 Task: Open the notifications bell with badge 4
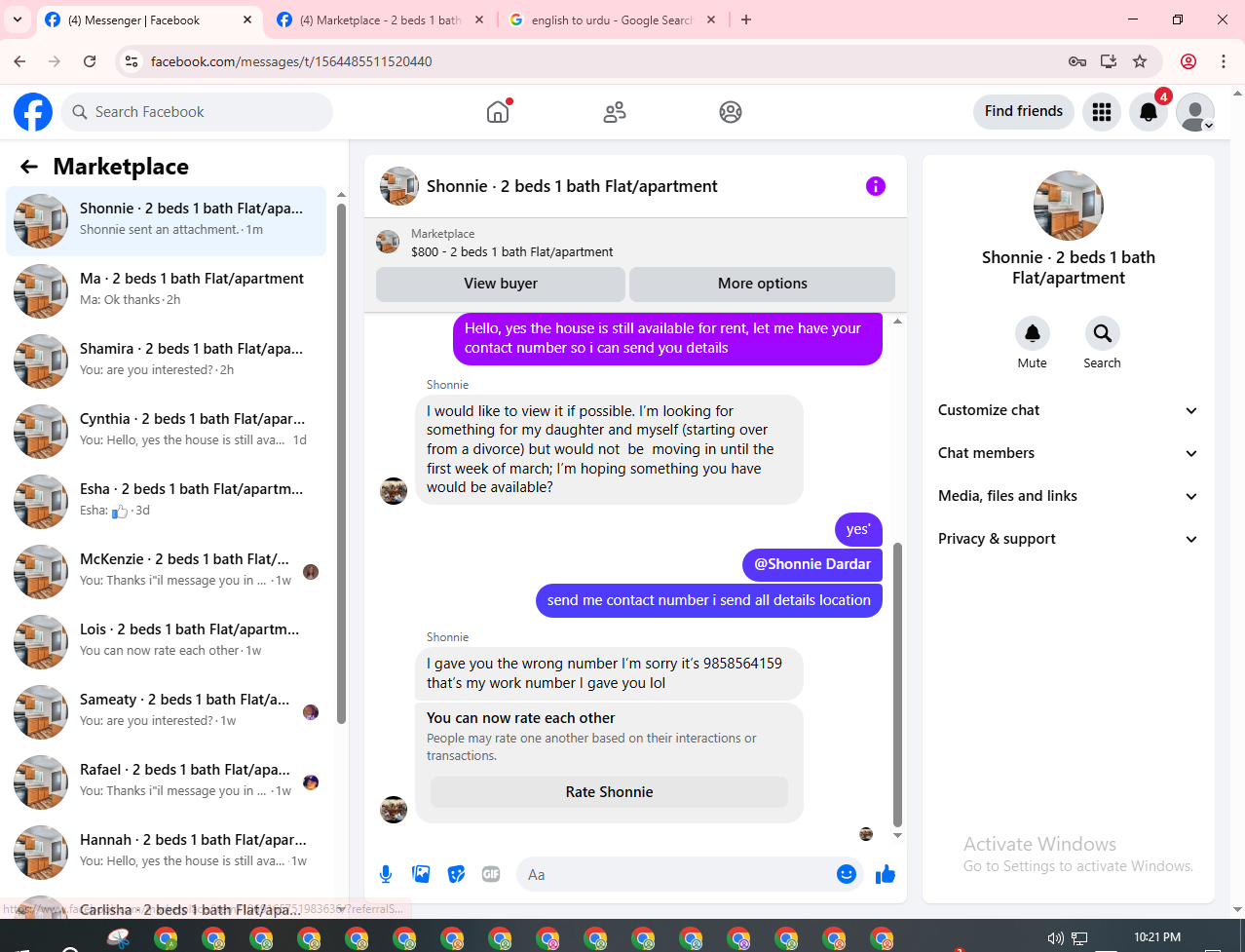click(x=1149, y=112)
